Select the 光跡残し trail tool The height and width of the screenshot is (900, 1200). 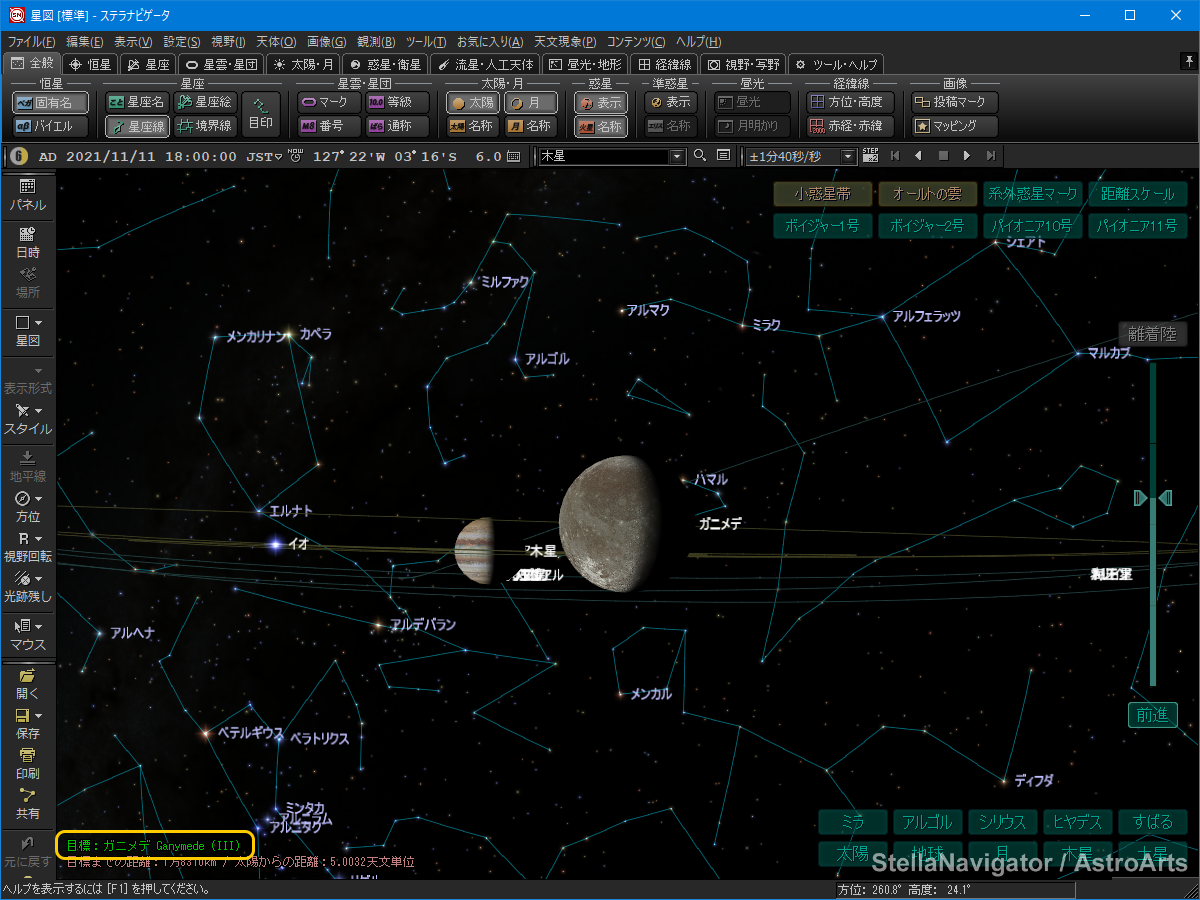[27, 587]
